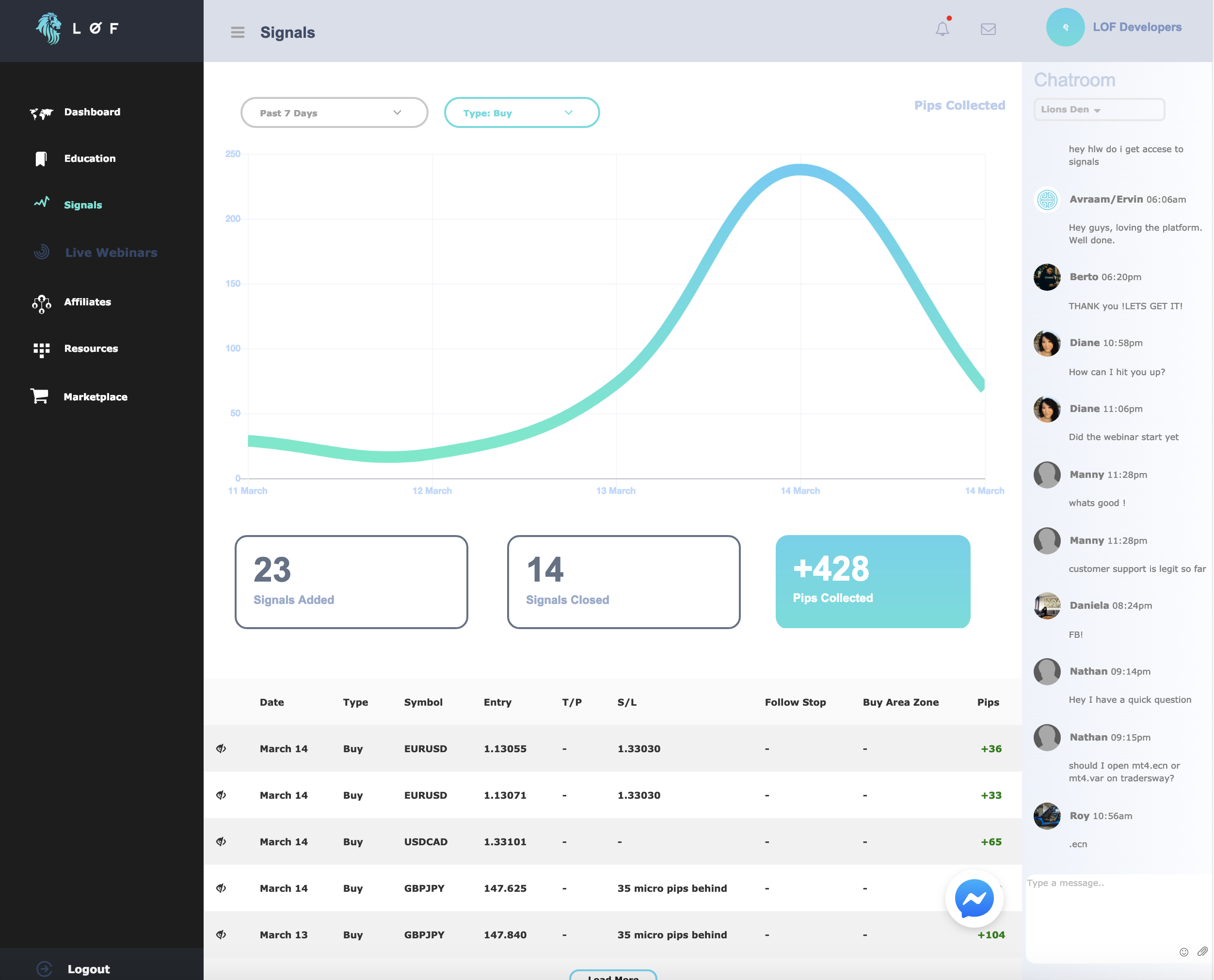
Task: Open the Facebook Messenger chat bubble
Action: pos(974,898)
